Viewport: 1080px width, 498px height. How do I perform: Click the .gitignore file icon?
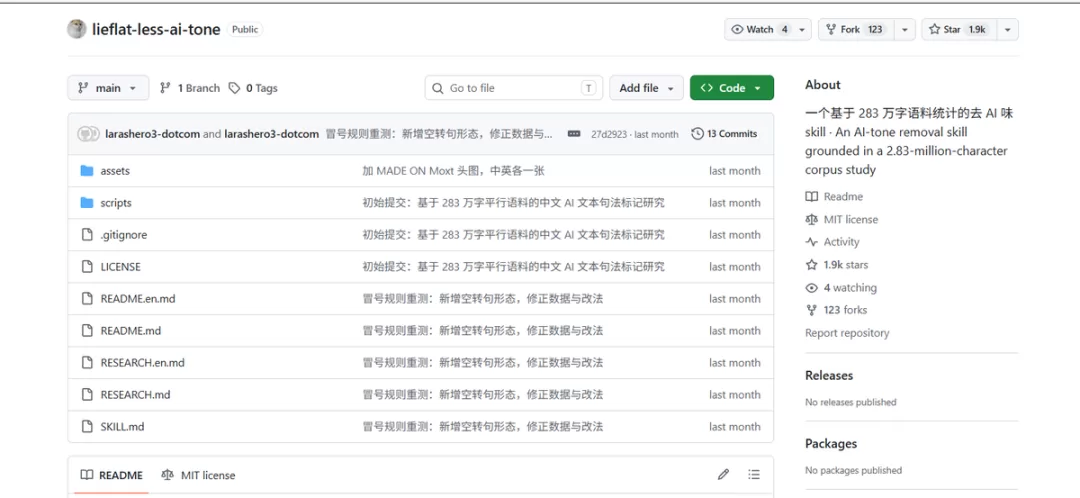pyautogui.click(x=87, y=235)
